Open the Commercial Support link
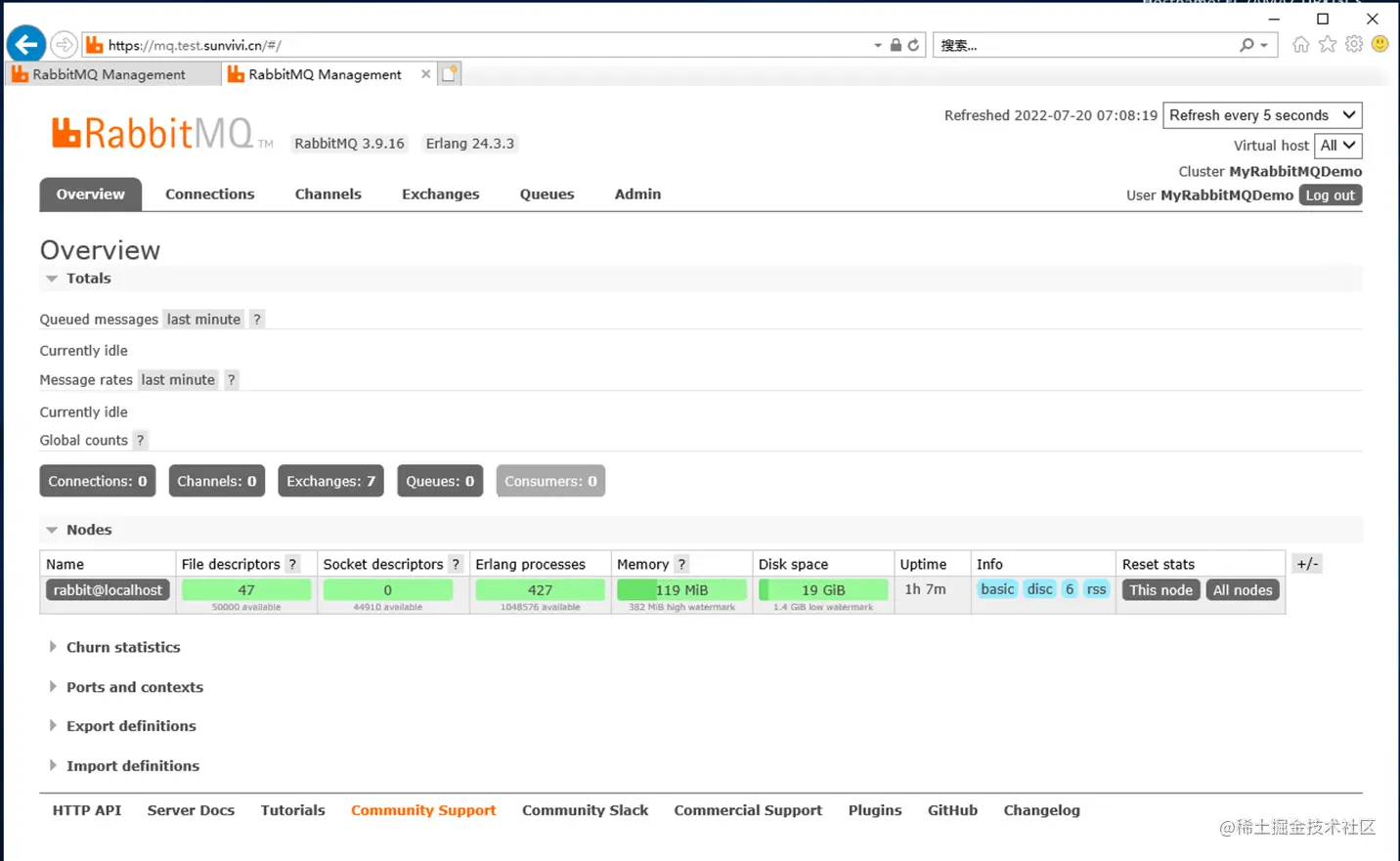This screenshot has height=861, width=1400. [x=748, y=810]
